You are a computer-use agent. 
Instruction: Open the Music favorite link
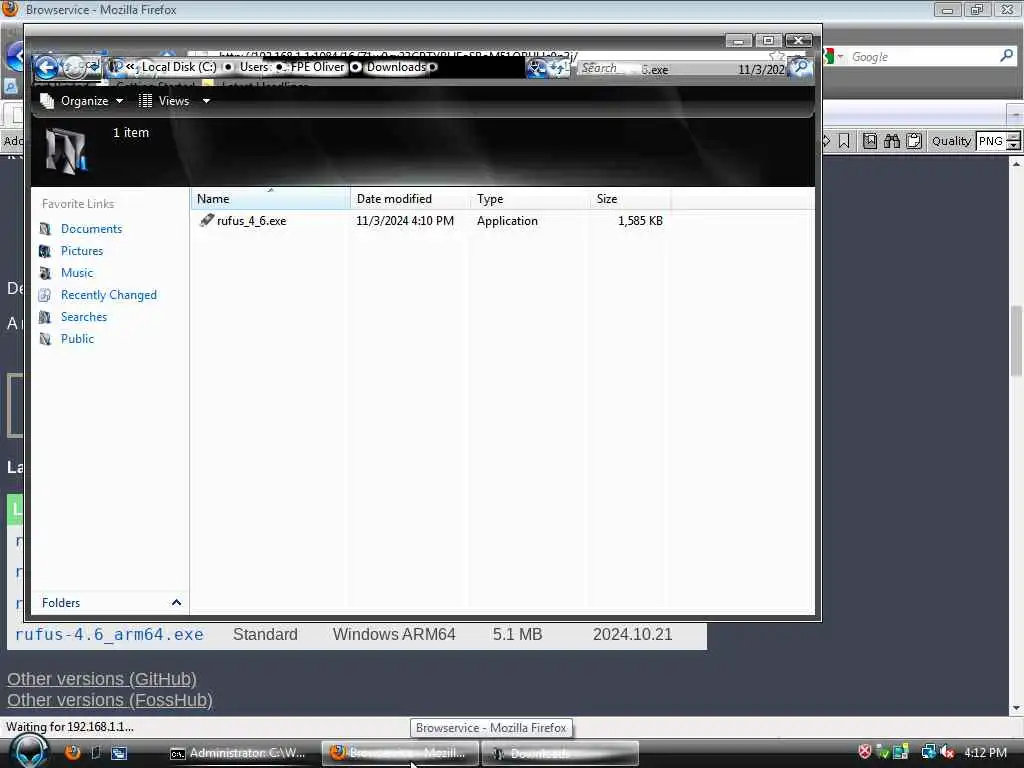coord(77,273)
